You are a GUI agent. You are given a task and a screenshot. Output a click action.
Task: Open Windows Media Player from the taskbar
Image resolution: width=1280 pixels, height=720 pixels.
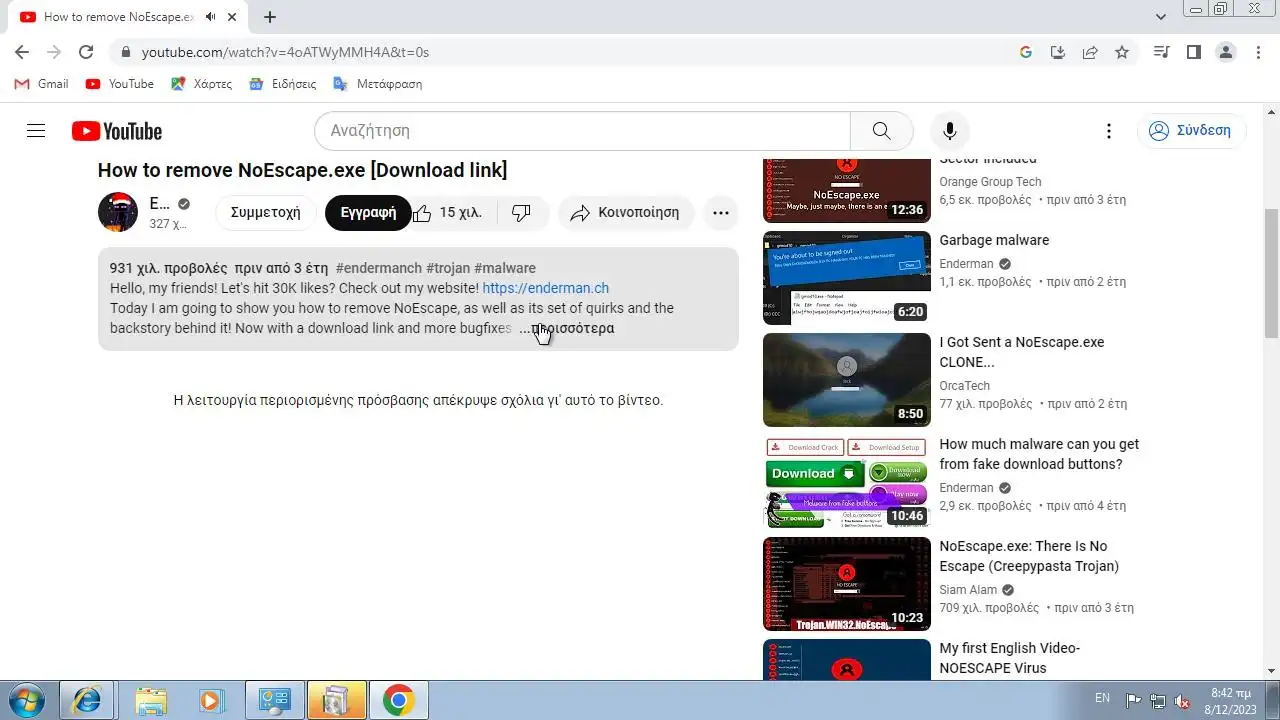(x=211, y=700)
